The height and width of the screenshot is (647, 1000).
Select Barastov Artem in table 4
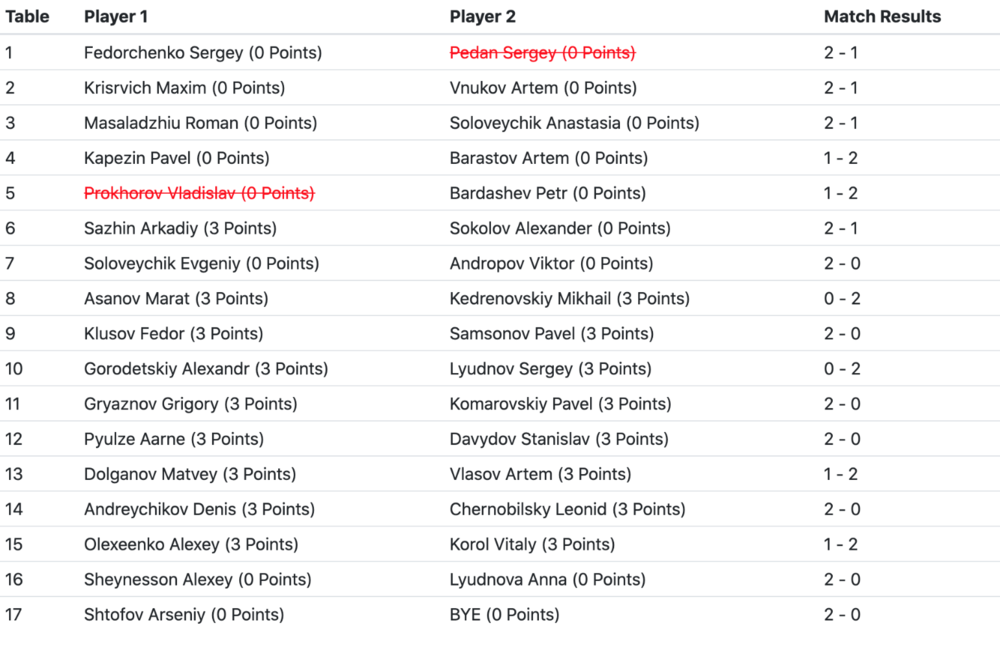pos(548,158)
